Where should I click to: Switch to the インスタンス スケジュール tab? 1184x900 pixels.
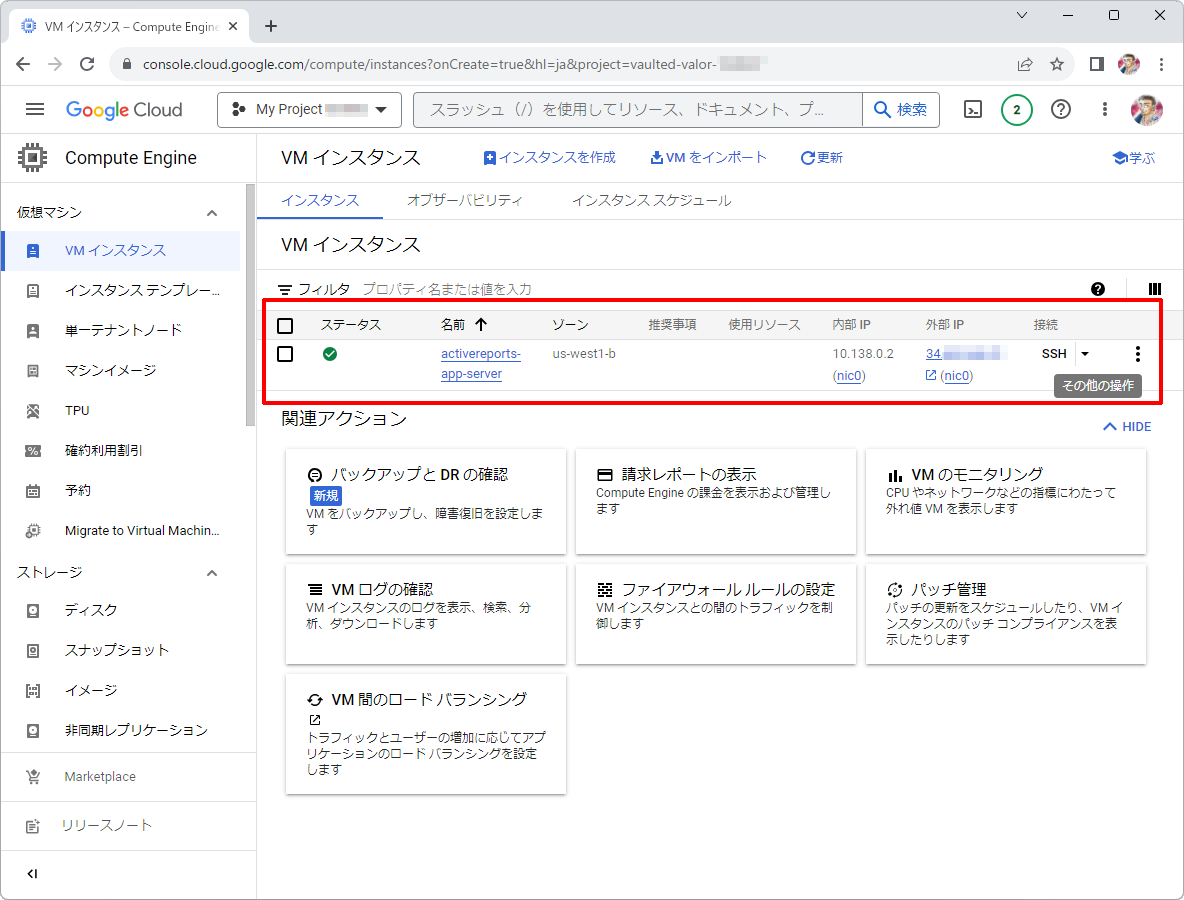tap(652, 201)
